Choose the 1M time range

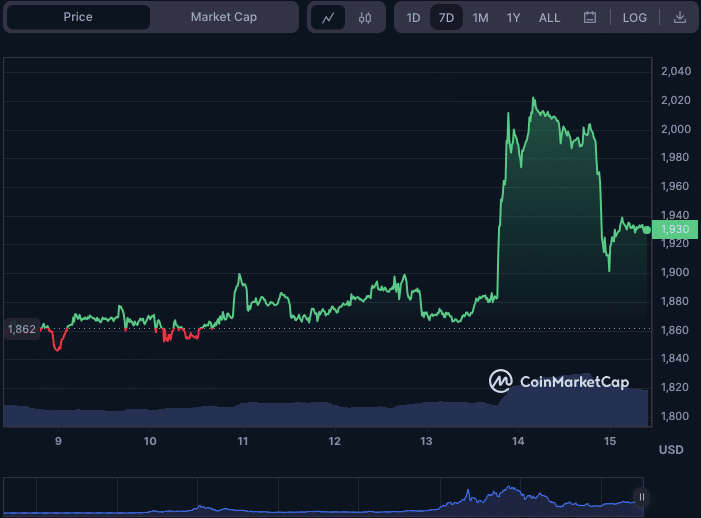coord(480,17)
